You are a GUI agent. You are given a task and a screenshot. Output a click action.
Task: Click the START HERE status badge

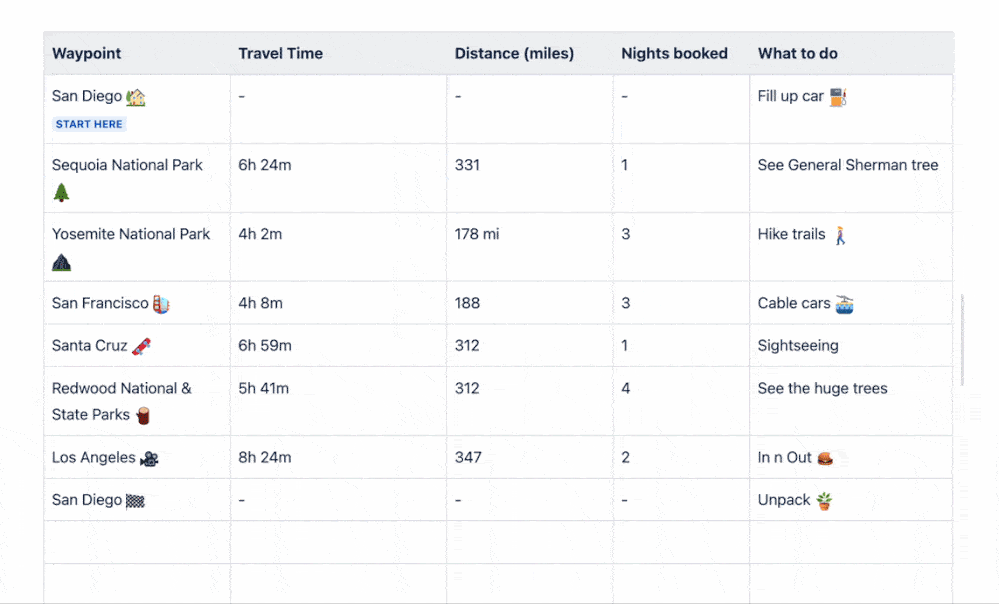(89, 124)
